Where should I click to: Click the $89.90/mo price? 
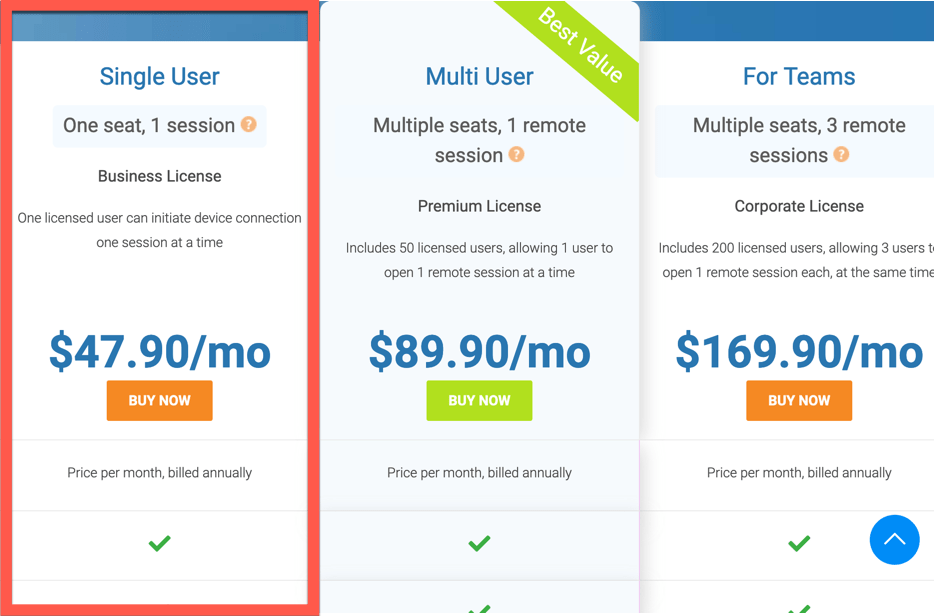[x=480, y=351]
